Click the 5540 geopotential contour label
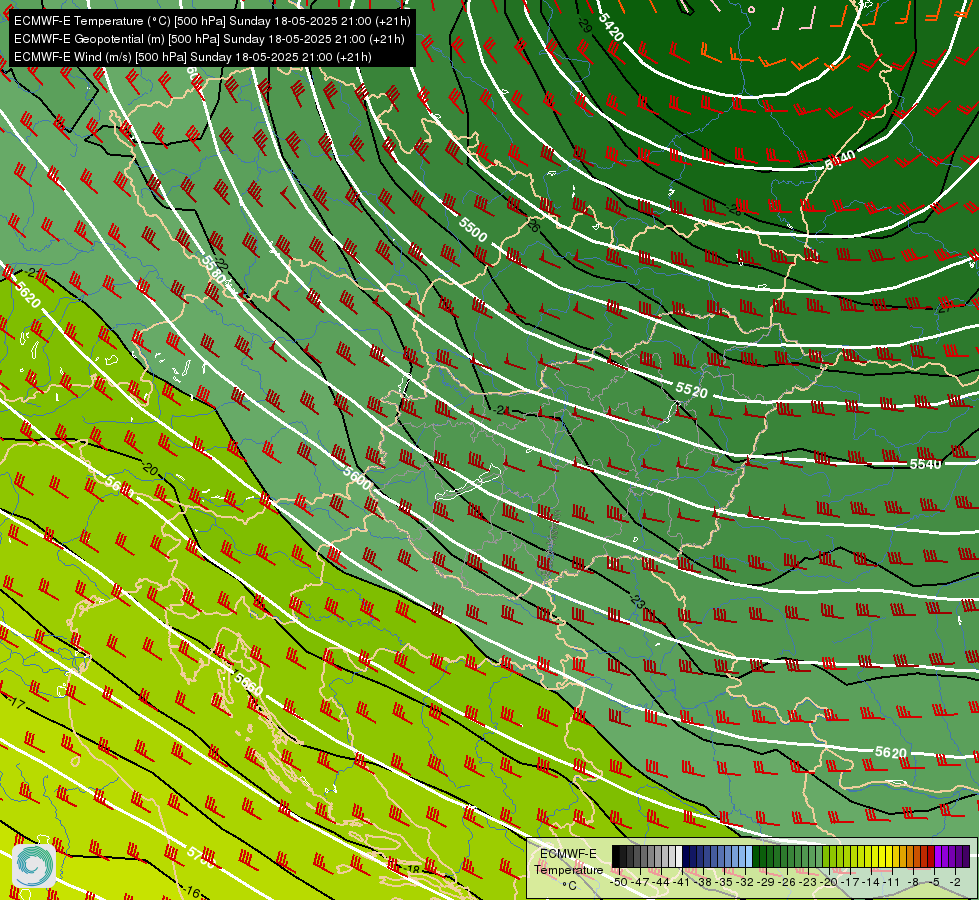 [x=925, y=464]
